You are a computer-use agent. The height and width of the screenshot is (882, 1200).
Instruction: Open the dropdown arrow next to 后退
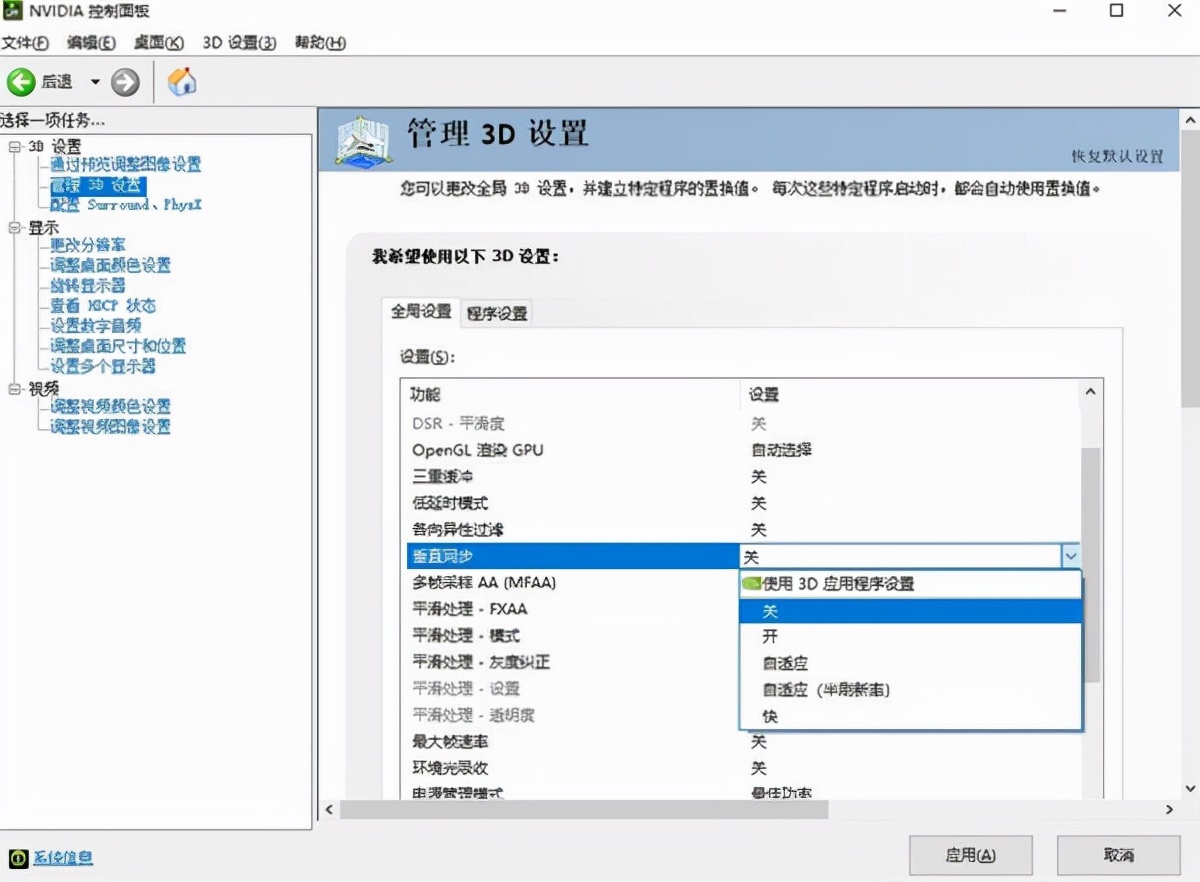tap(93, 82)
